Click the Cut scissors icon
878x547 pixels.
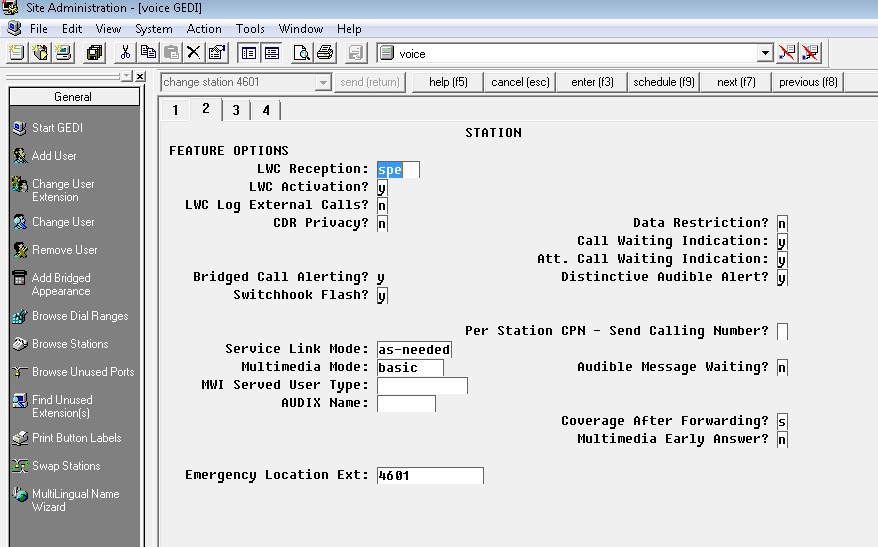coord(125,53)
